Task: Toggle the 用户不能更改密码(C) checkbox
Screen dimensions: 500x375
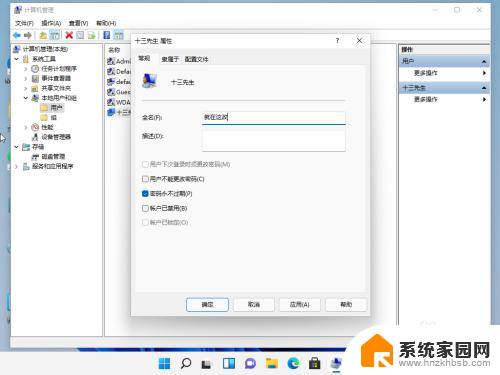Action: pyautogui.click(x=145, y=179)
